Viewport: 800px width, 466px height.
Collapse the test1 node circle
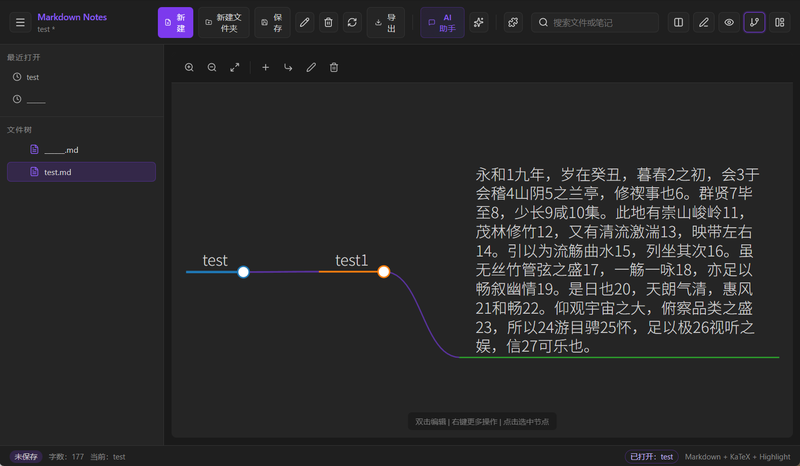coord(383,271)
